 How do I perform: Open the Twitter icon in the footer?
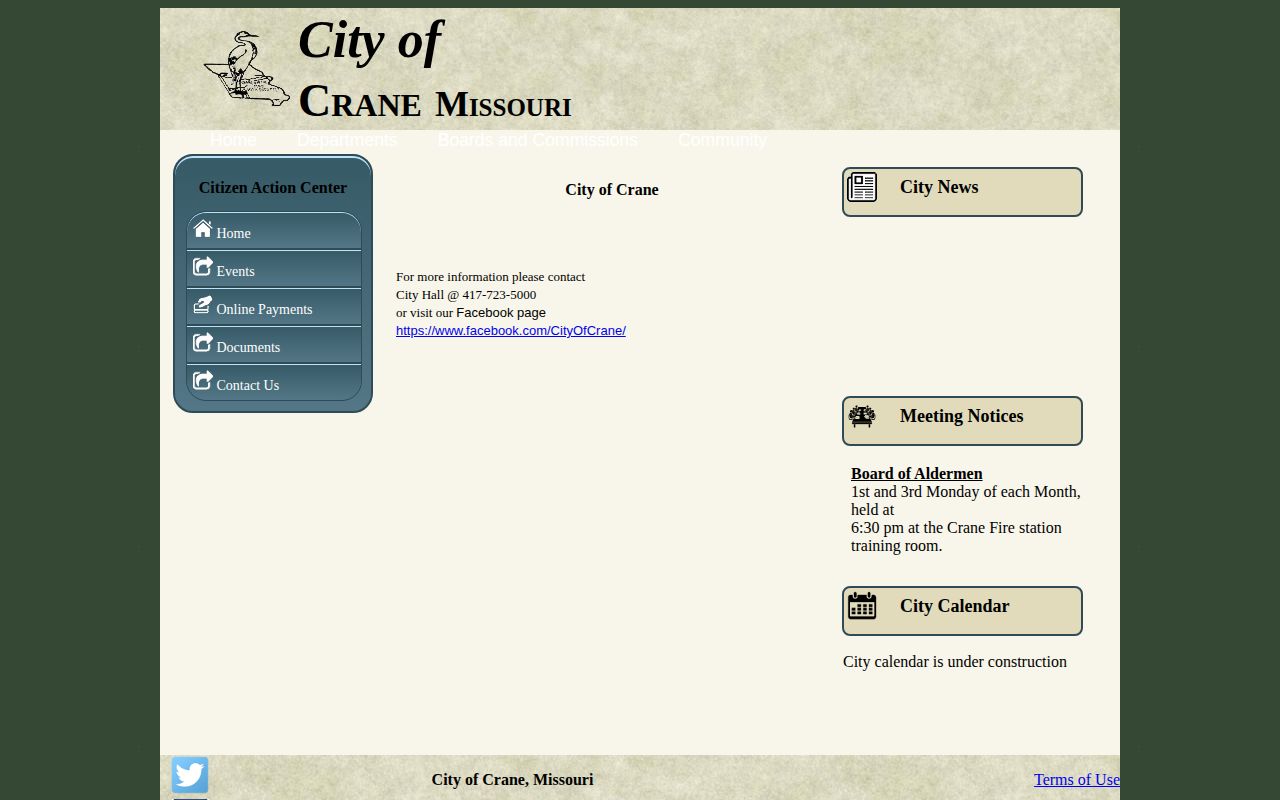coord(190,775)
